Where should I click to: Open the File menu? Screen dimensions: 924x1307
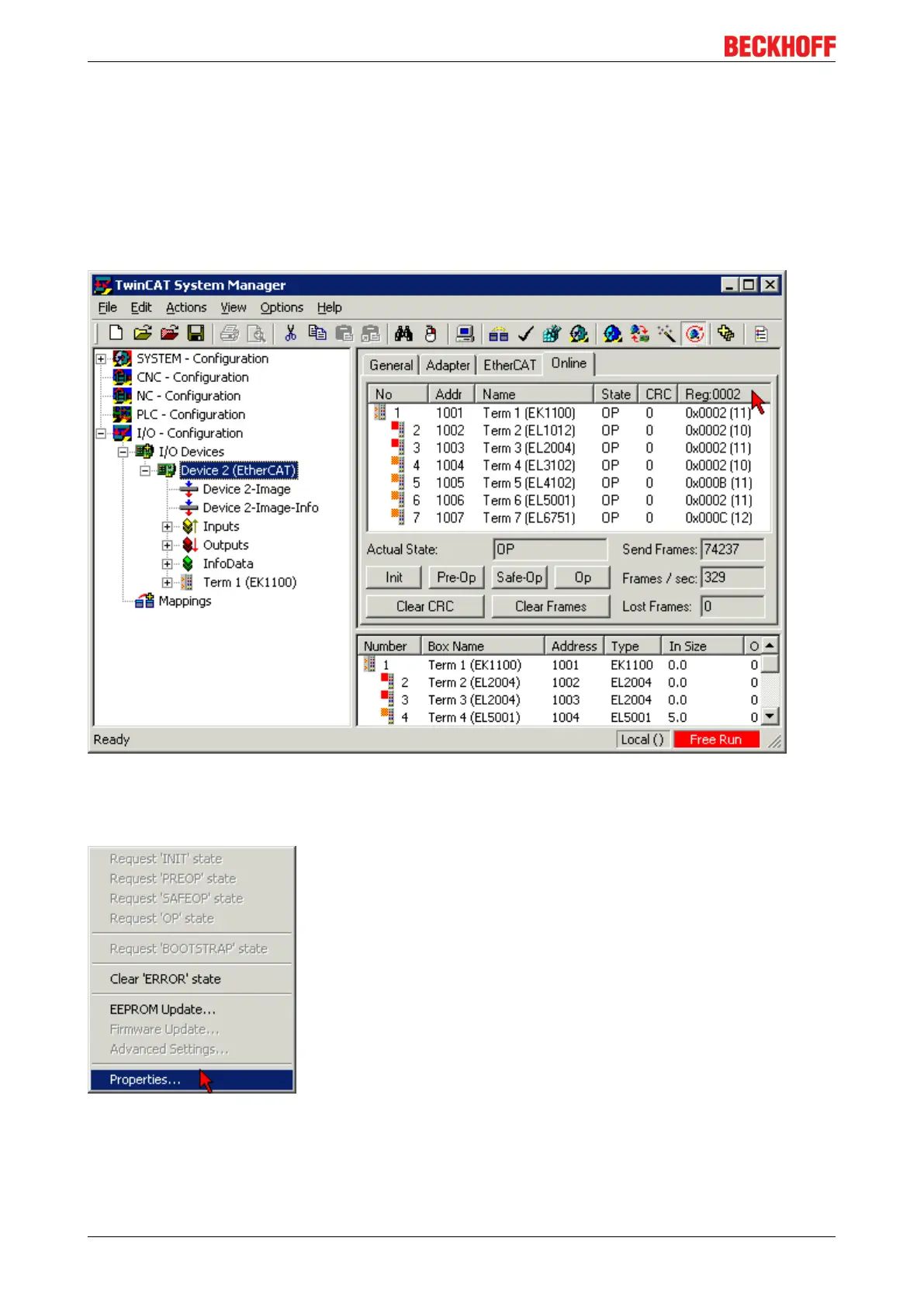(108, 307)
